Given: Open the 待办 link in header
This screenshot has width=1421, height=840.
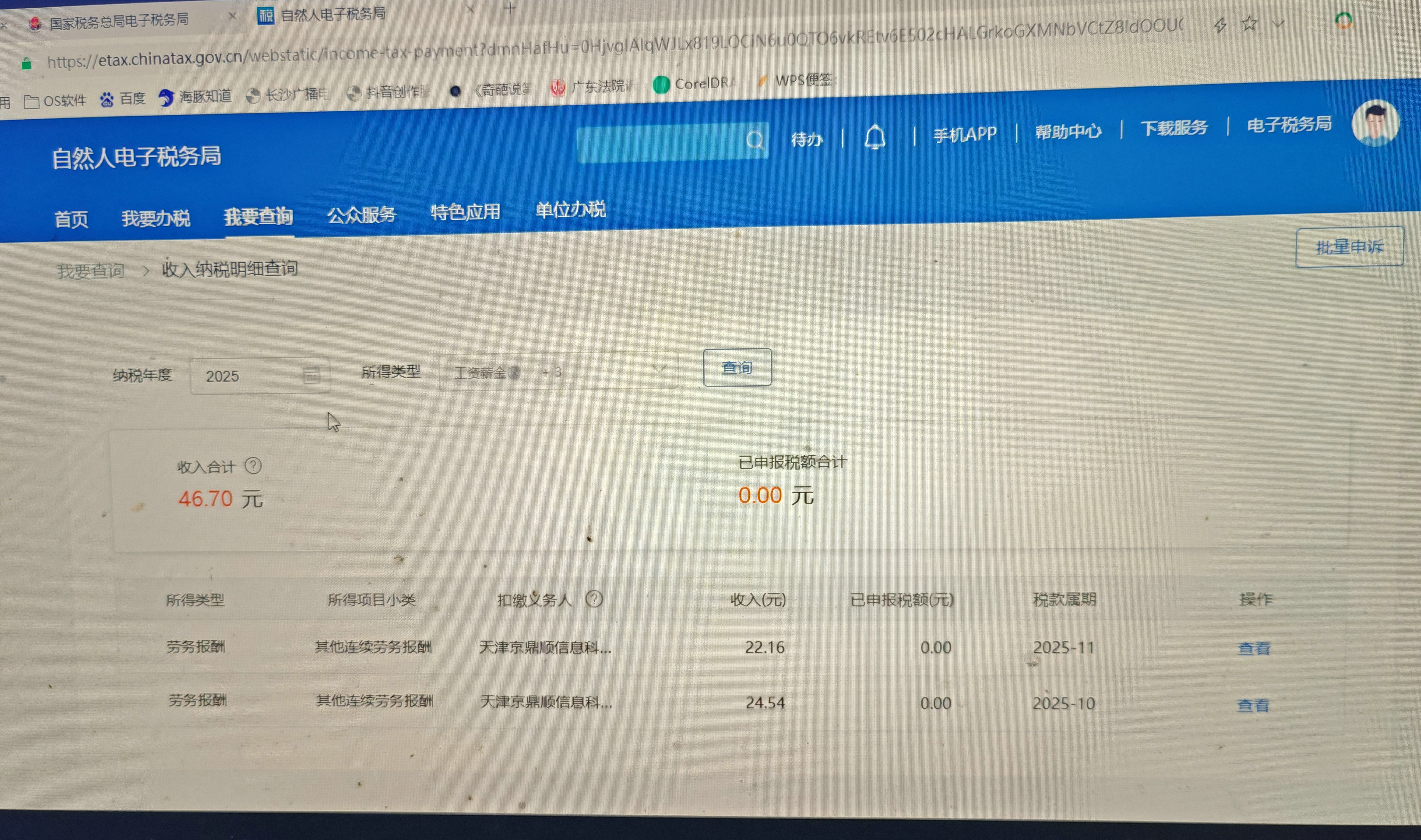Looking at the screenshot, I should (x=807, y=139).
